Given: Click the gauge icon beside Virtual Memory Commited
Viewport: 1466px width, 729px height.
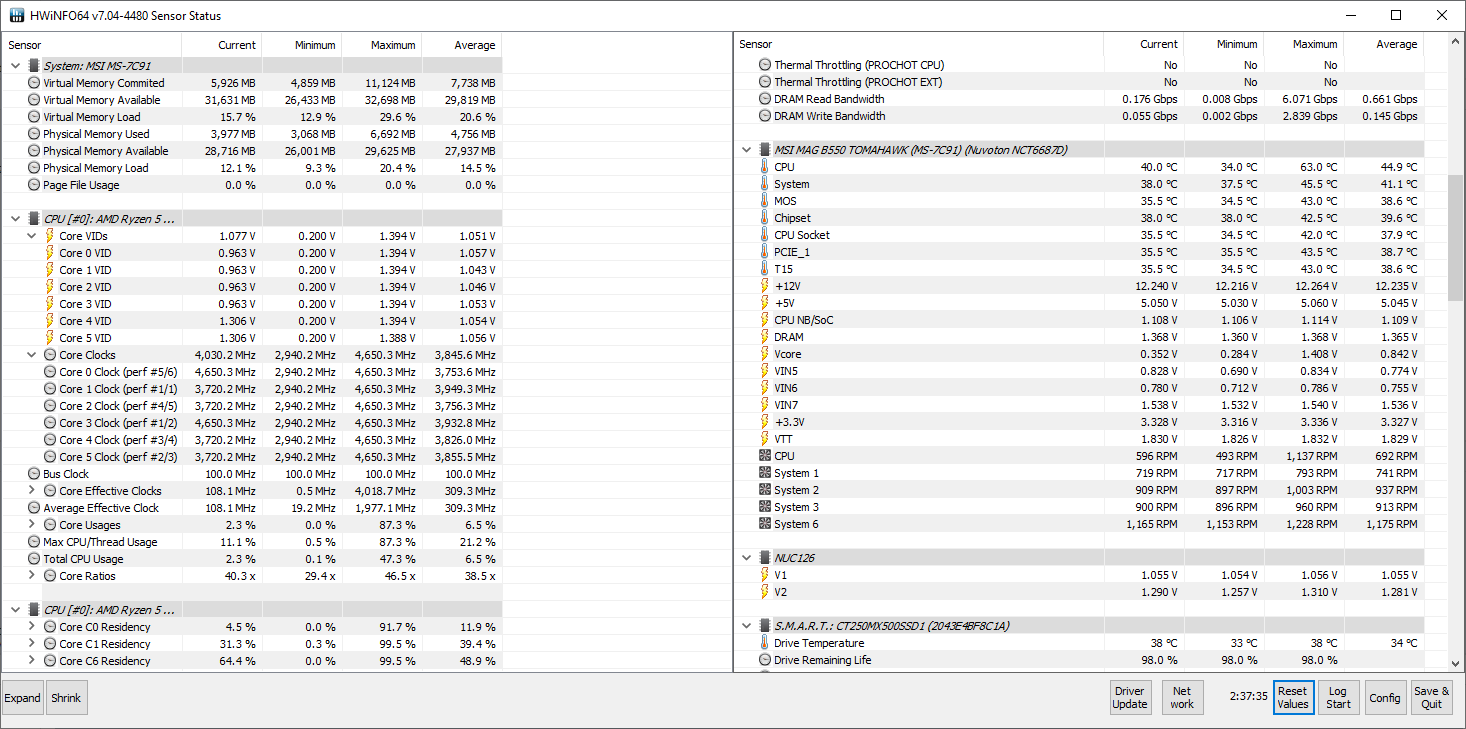Looking at the screenshot, I should tap(34, 83).
